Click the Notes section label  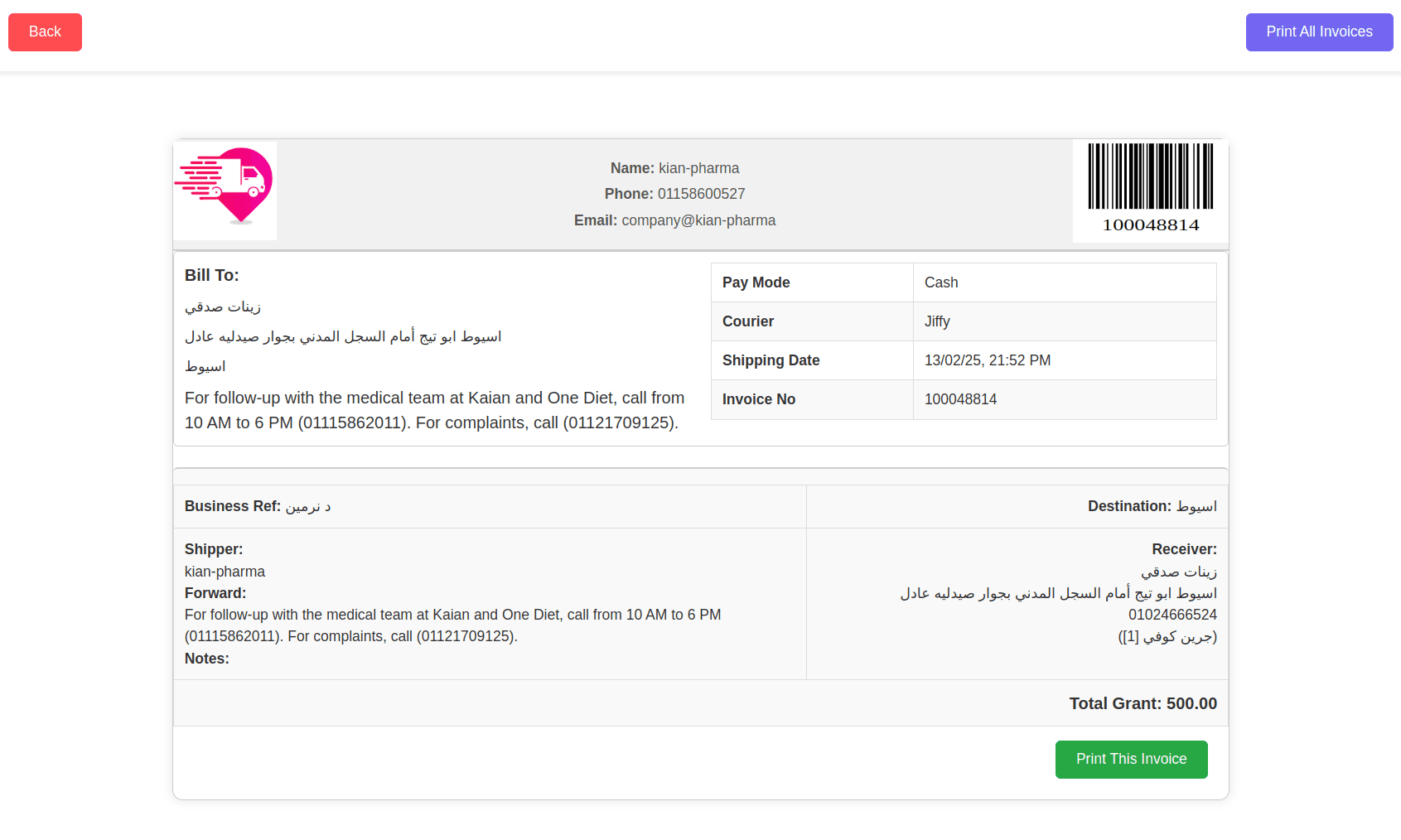pos(206,659)
